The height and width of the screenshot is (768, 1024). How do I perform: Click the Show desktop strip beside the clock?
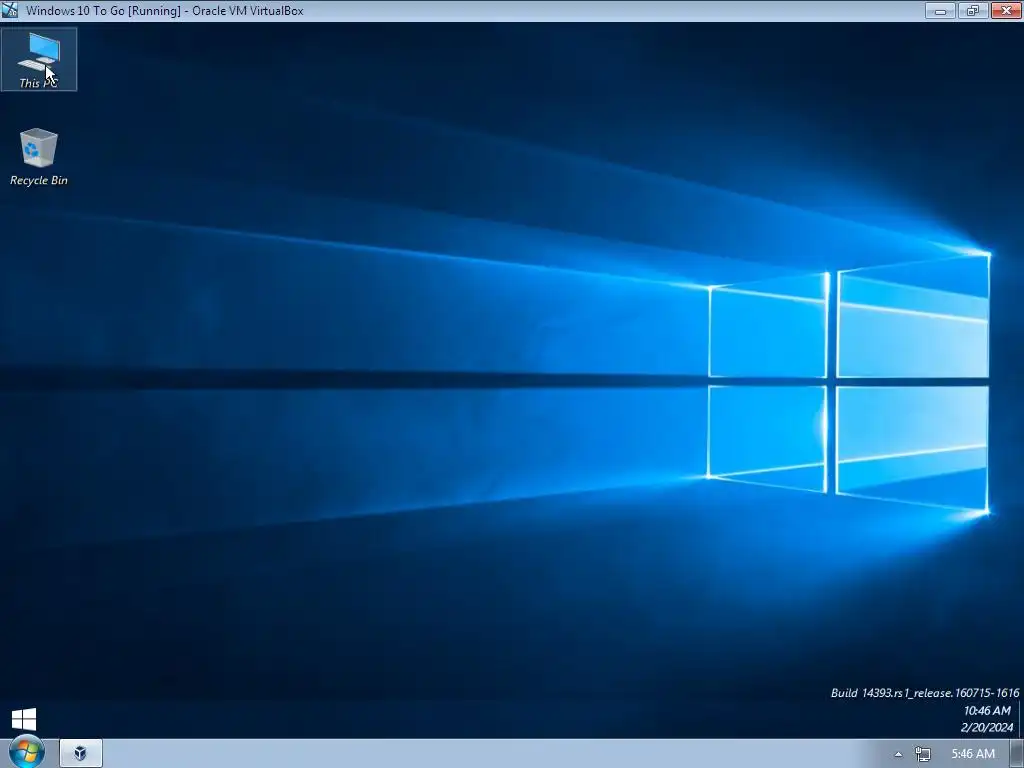pos(1017,754)
